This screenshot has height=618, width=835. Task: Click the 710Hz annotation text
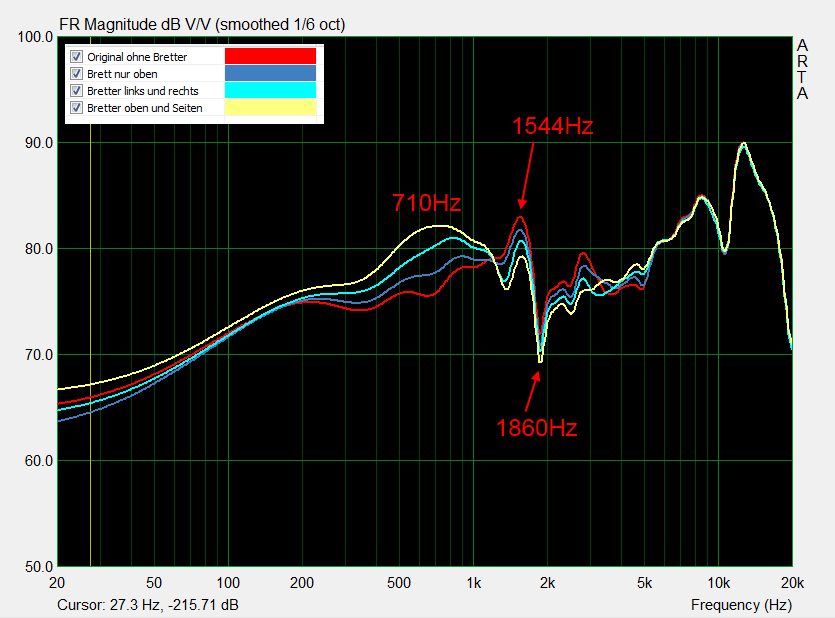point(426,203)
